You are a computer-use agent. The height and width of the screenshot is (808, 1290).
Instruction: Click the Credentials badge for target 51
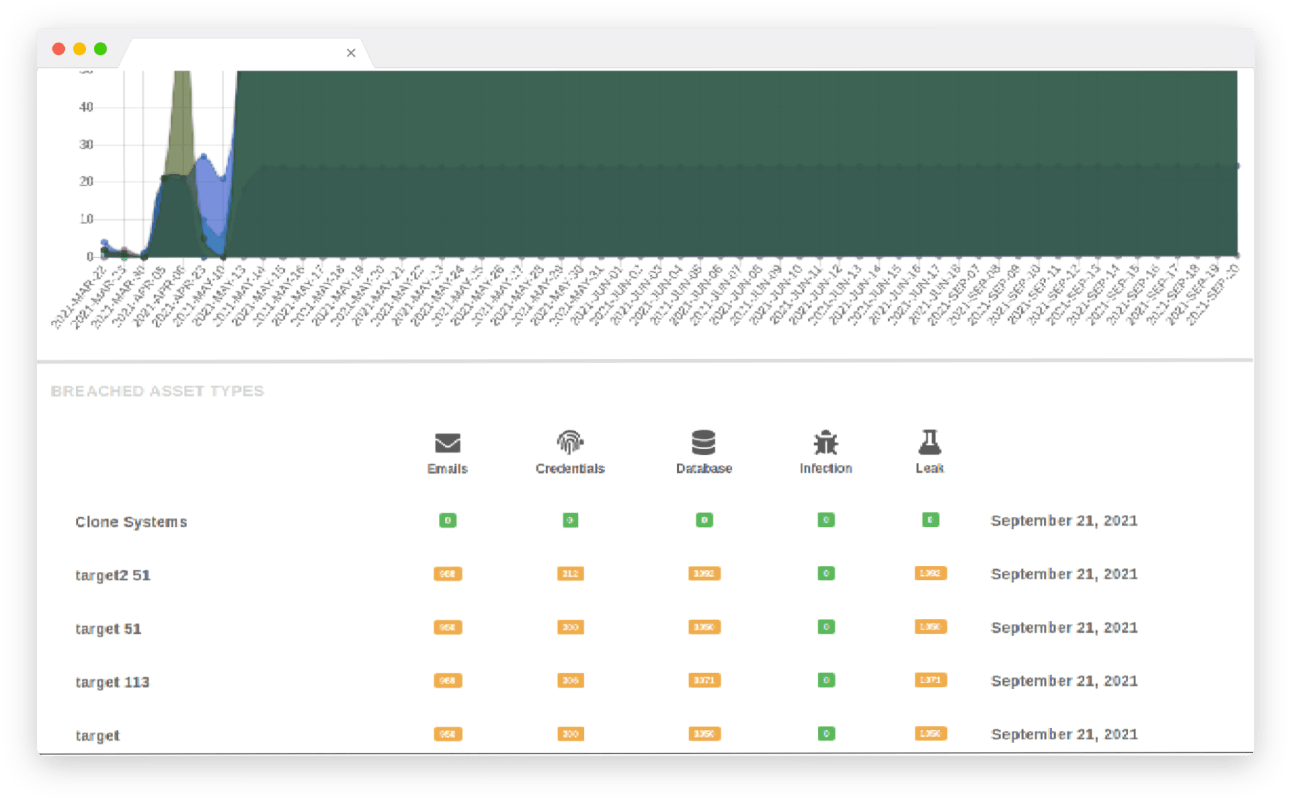(x=570, y=627)
